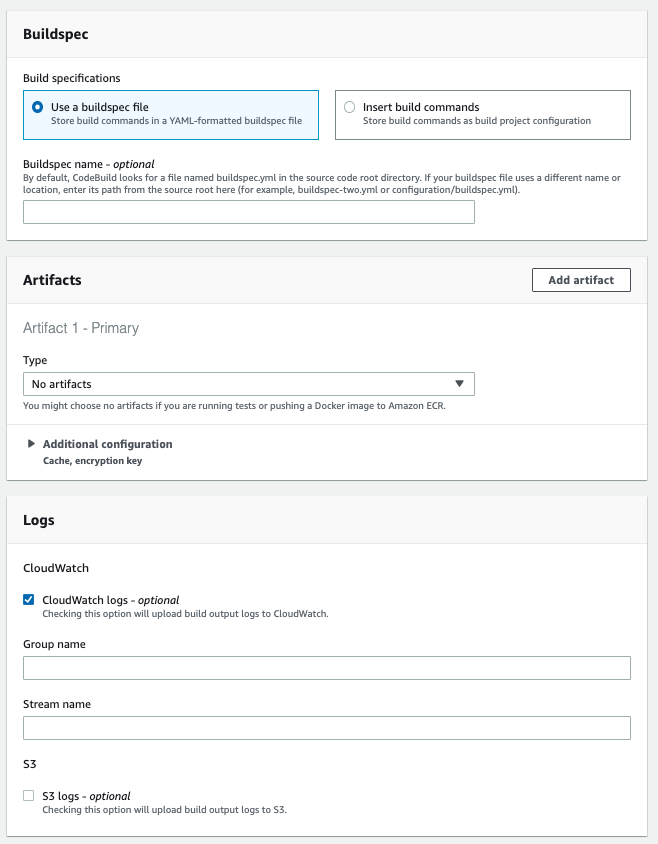This screenshot has height=844, width=658.
Task: Click the "Add artifact" button
Action: 580,280
